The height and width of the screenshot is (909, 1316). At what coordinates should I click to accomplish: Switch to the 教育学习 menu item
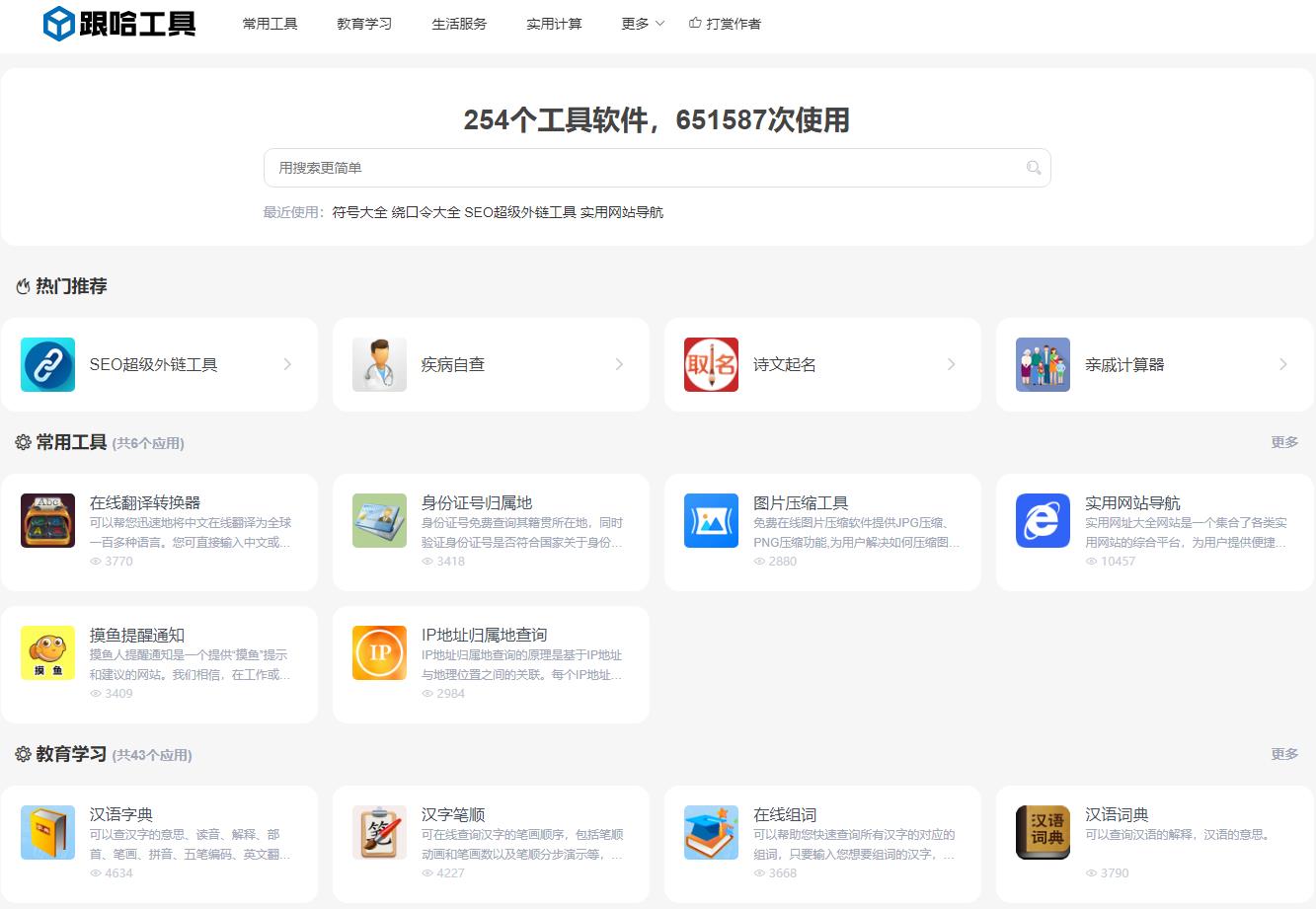(363, 24)
